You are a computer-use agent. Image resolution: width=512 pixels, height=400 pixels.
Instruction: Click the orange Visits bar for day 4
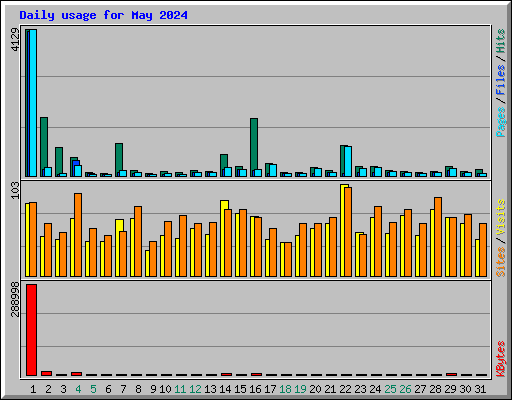78,235
